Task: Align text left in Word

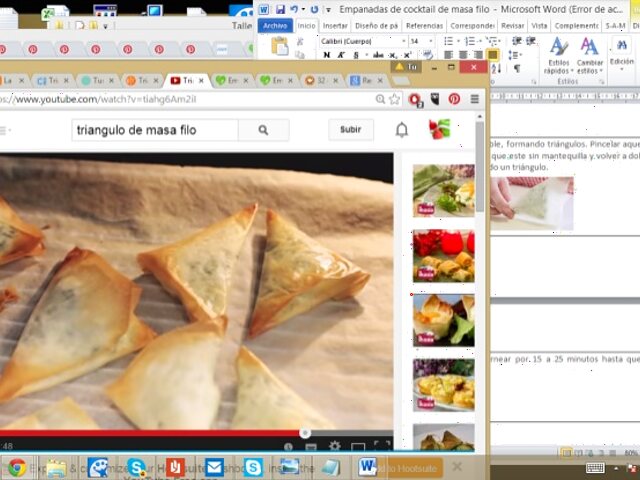Action: (x=449, y=55)
